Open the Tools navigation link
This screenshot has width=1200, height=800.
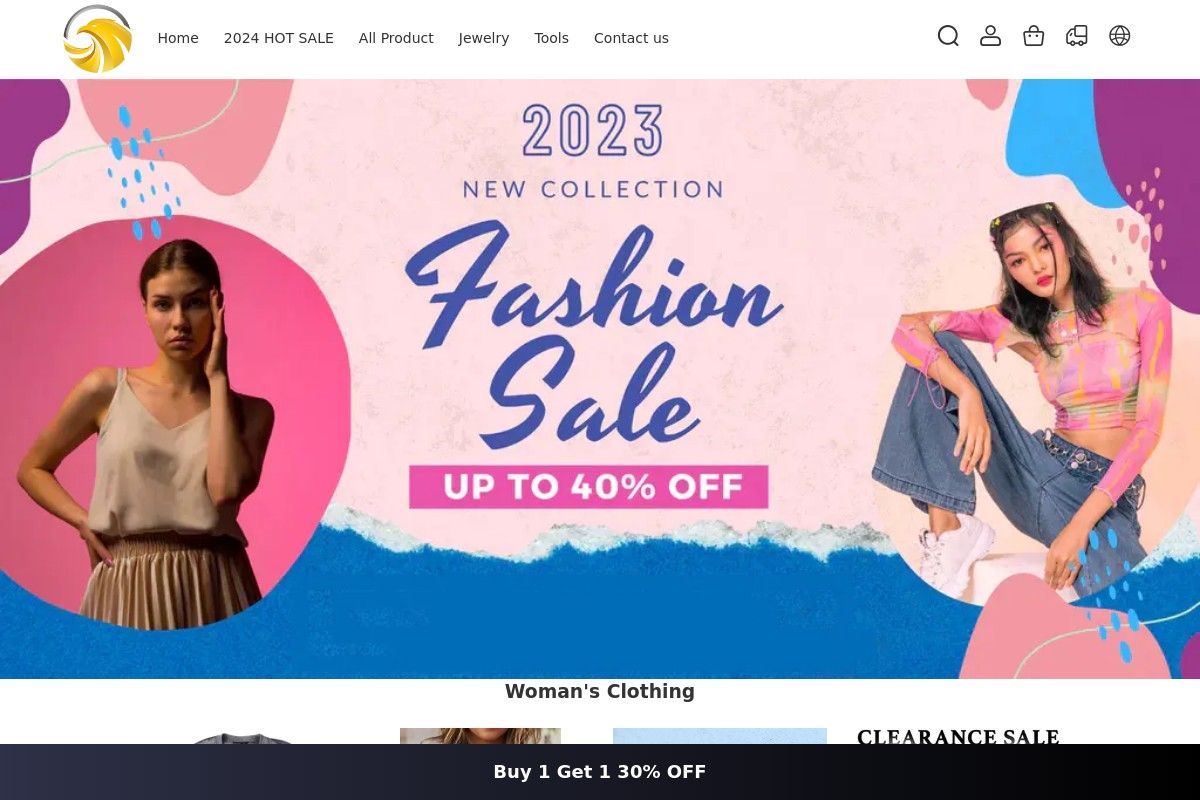click(x=551, y=38)
